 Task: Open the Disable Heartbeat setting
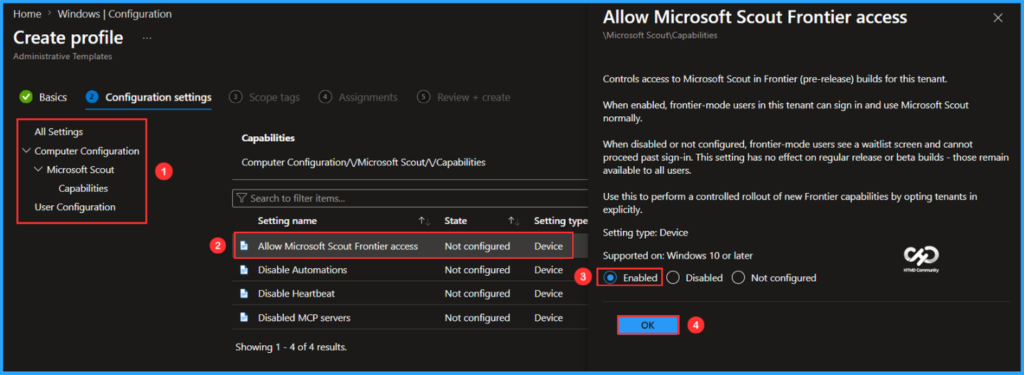tap(296, 293)
